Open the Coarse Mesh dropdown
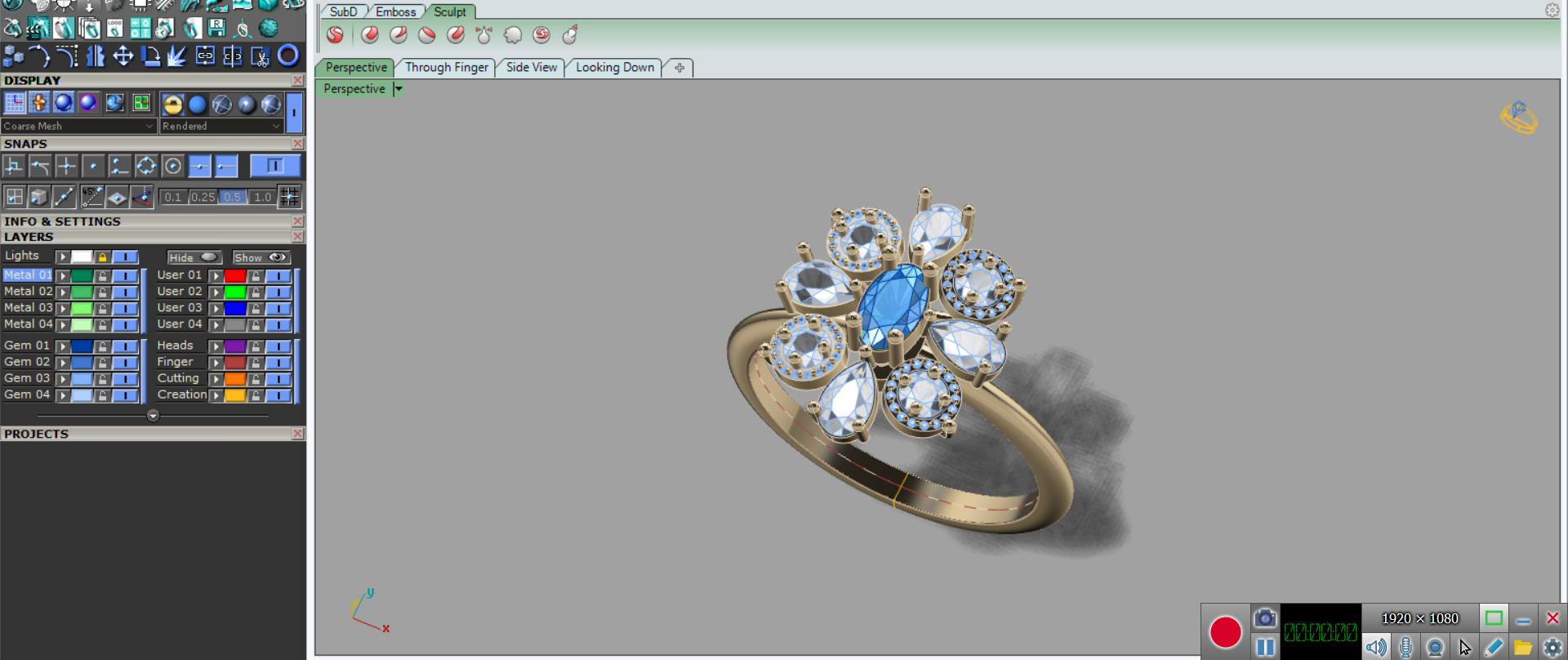This screenshot has height=660, width=1568. pos(149,127)
